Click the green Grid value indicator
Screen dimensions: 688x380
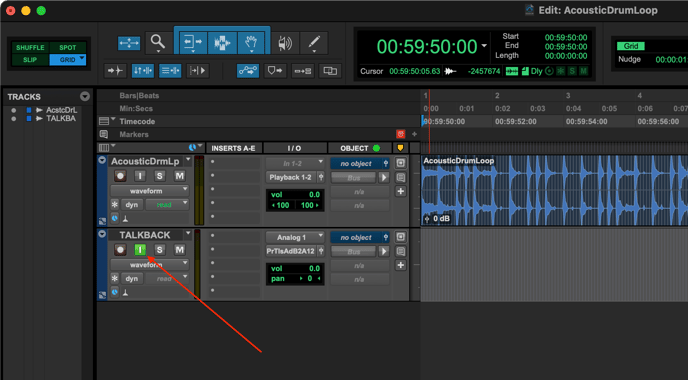click(x=631, y=46)
